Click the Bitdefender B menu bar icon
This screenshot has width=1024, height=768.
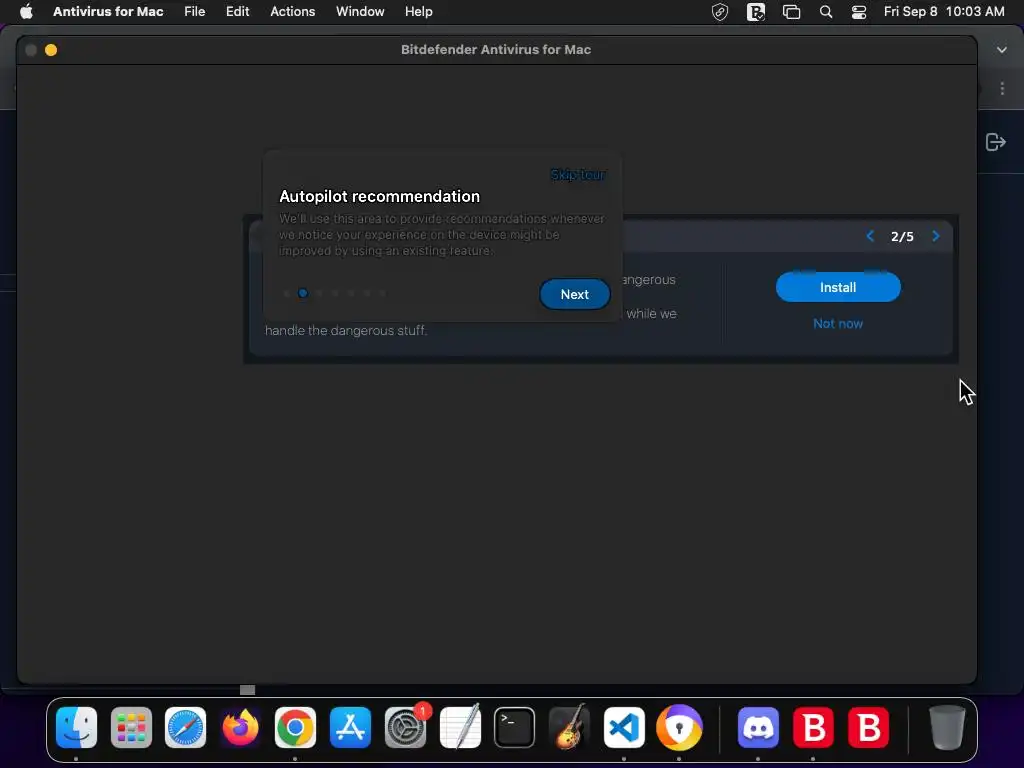point(756,12)
